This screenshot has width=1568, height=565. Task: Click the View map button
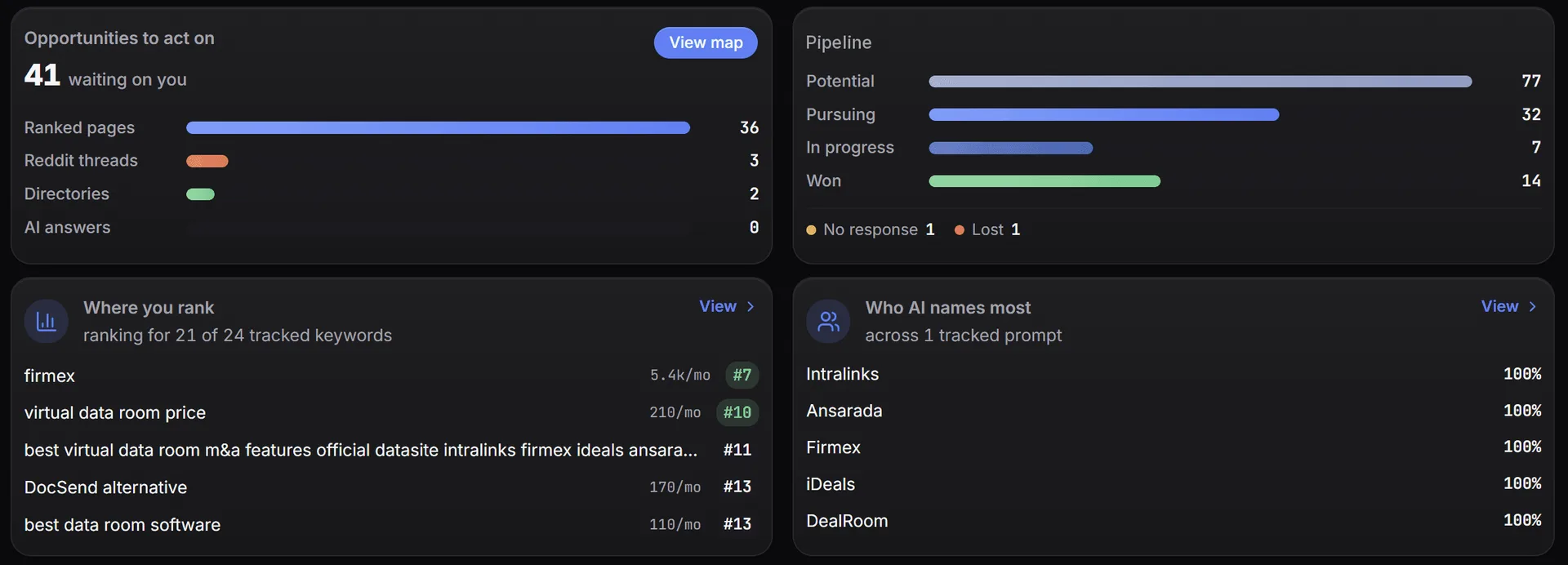point(706,42)
